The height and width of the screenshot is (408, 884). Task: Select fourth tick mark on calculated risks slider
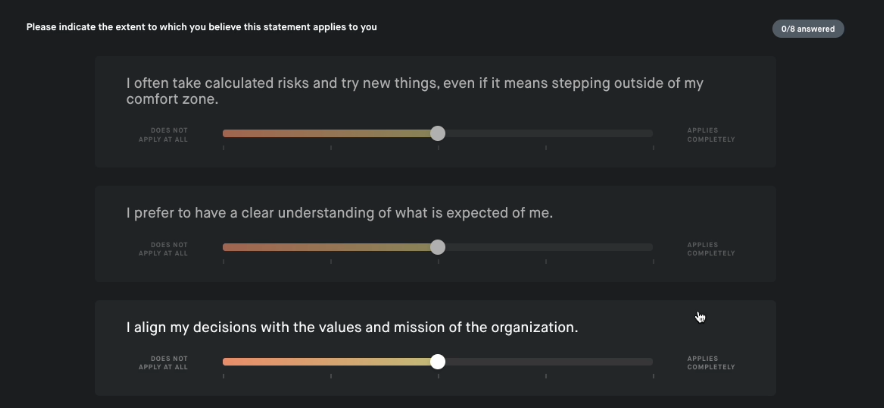point(546,134)
